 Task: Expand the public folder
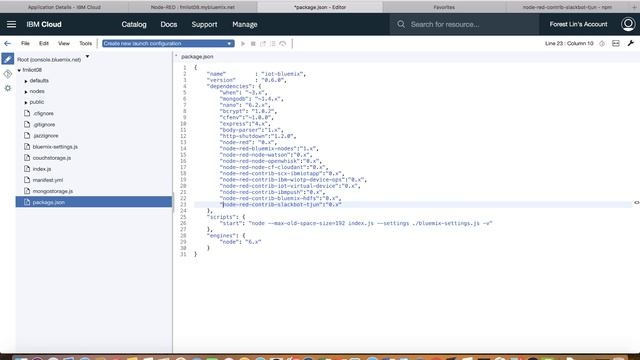coord(26,102)
